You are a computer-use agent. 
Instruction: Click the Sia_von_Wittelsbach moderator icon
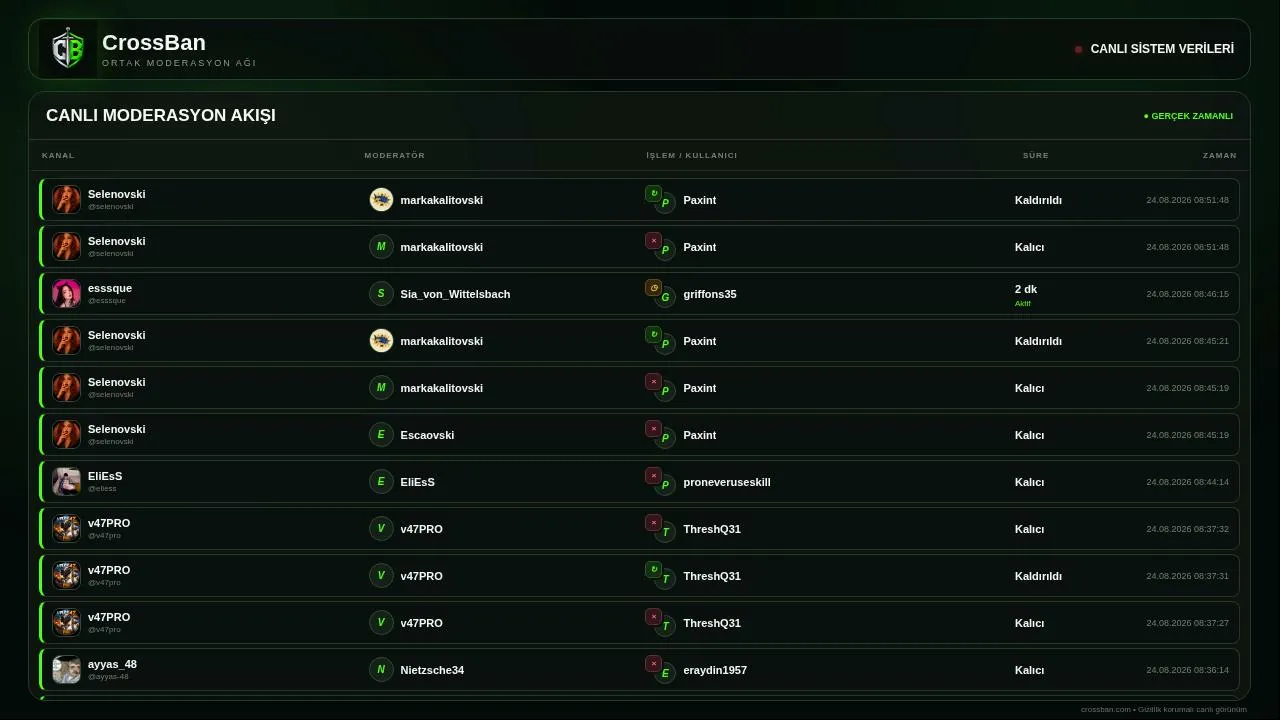[381, 294]
